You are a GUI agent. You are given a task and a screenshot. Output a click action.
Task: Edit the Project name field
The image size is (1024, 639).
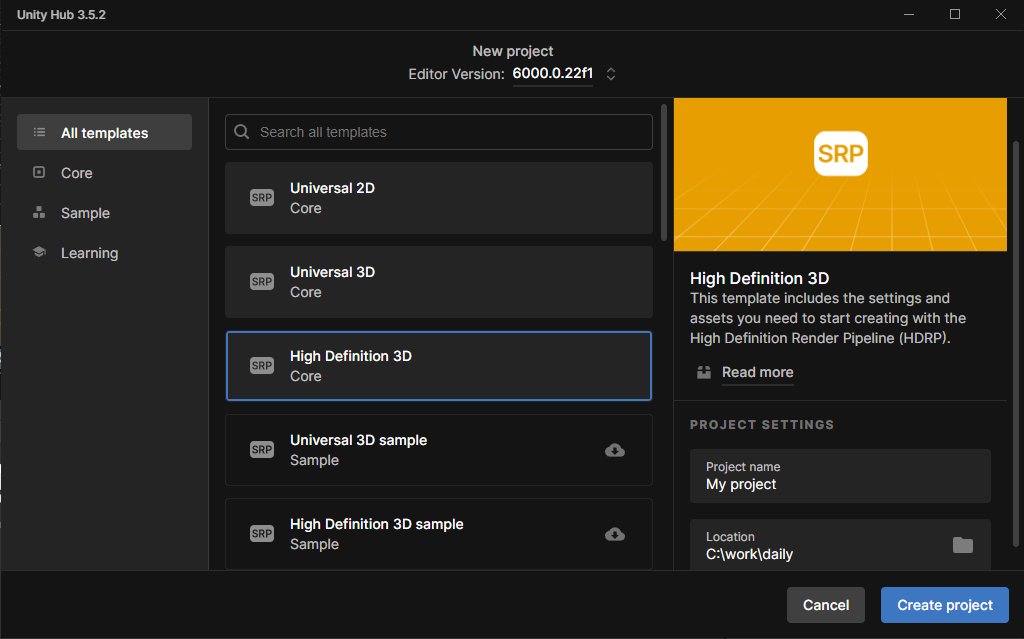tap(840, 476)
